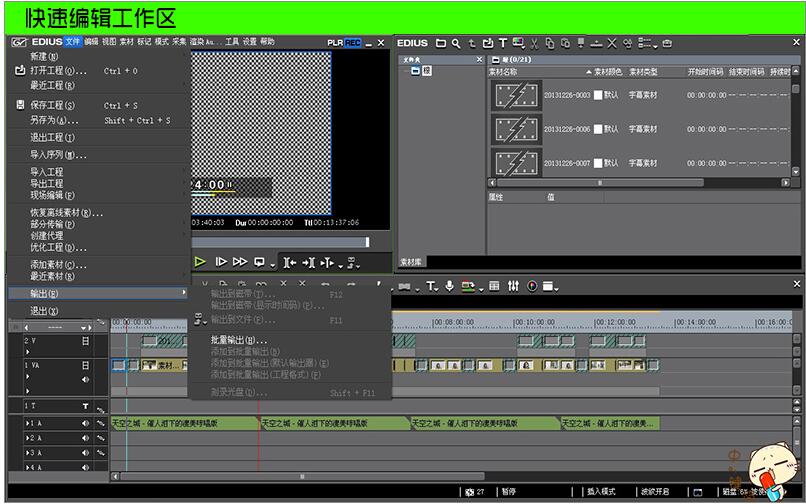The image size is (806, 504).
Task: Cut selected clip with scissors icon
Action: click(534, 43)
